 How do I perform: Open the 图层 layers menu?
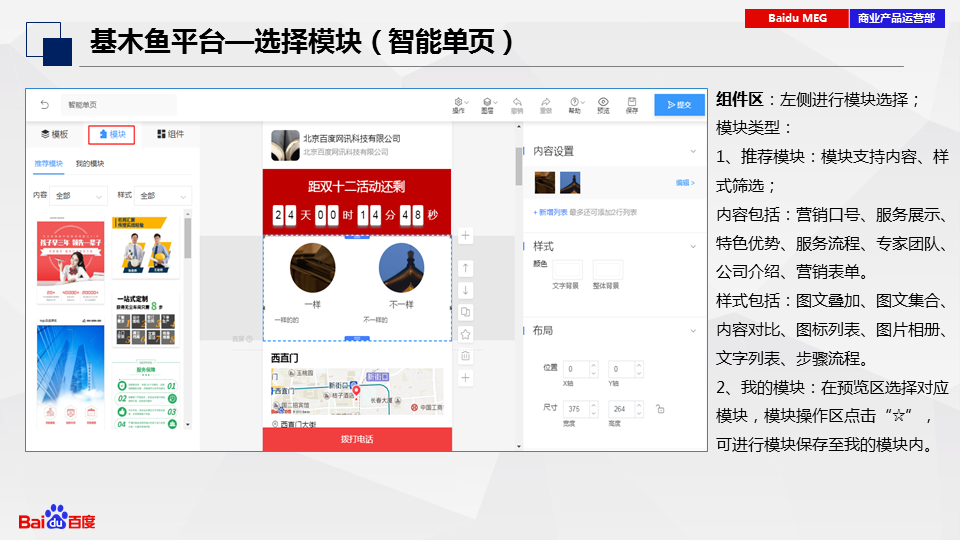[x=488, y=105]
